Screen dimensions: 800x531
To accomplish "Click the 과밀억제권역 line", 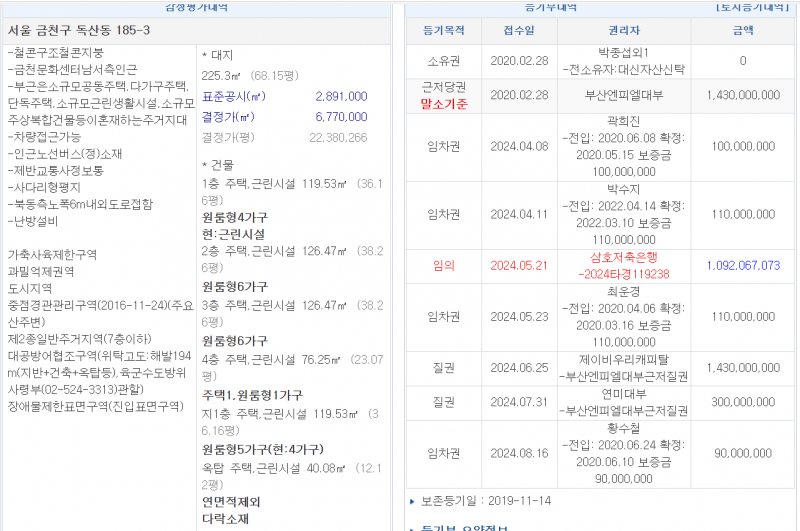I will tap(41, 271).
